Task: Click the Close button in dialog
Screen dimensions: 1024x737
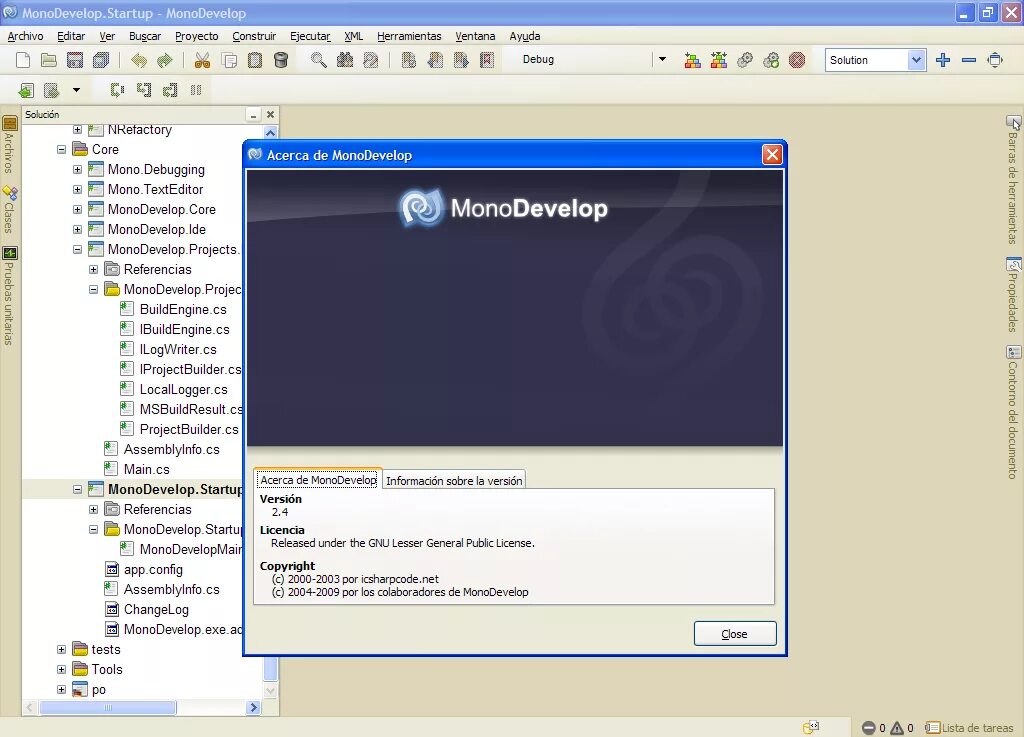Action: [735, 634]
